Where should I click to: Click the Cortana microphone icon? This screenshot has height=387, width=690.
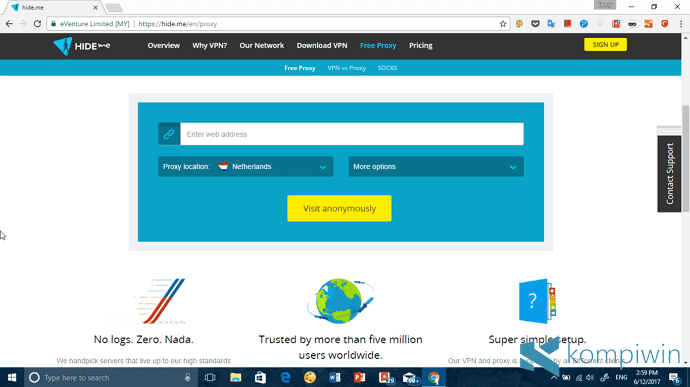[187, 377]
